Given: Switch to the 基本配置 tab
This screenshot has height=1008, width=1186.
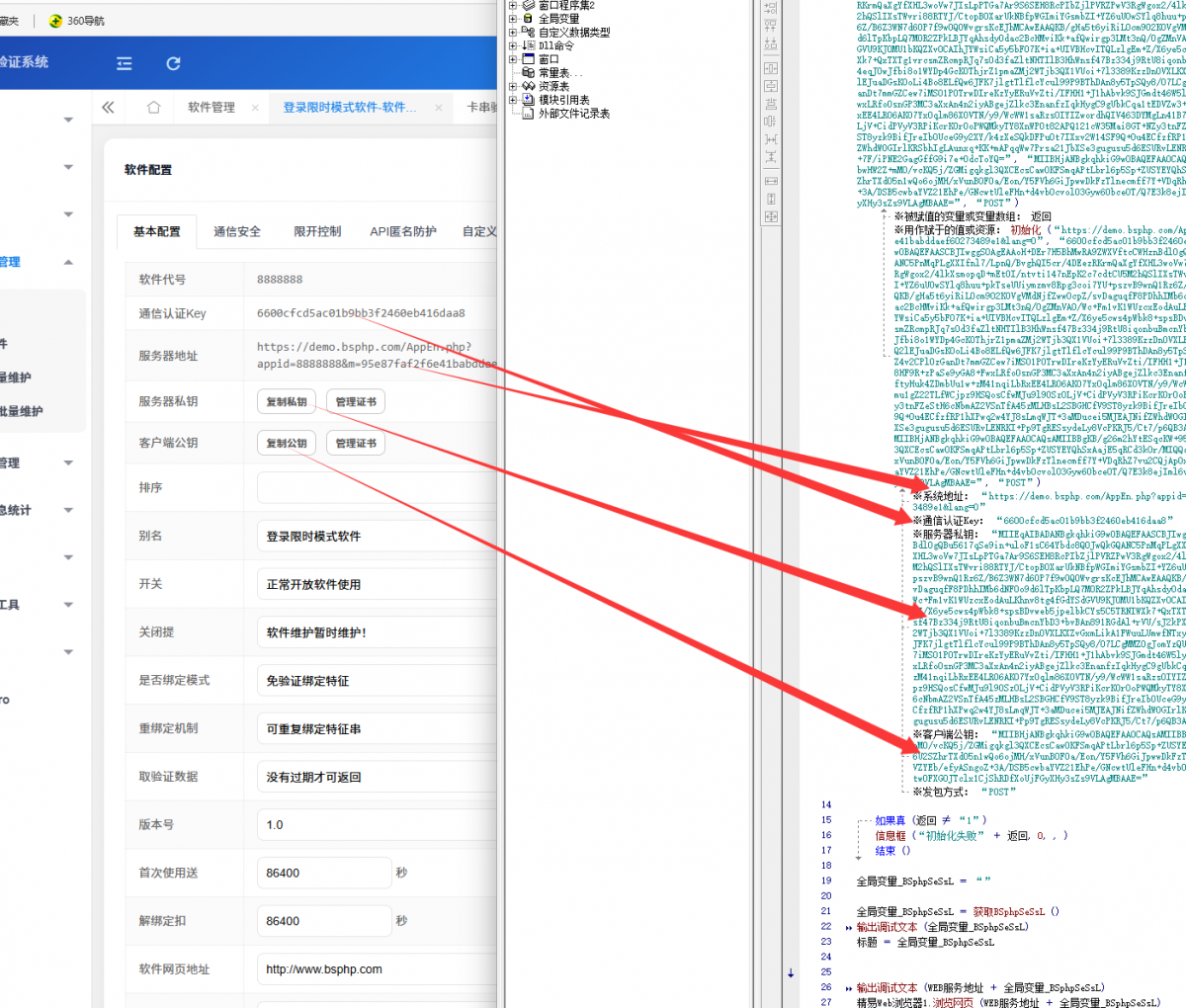Looking at the screenshot, I should click(157, 231).
